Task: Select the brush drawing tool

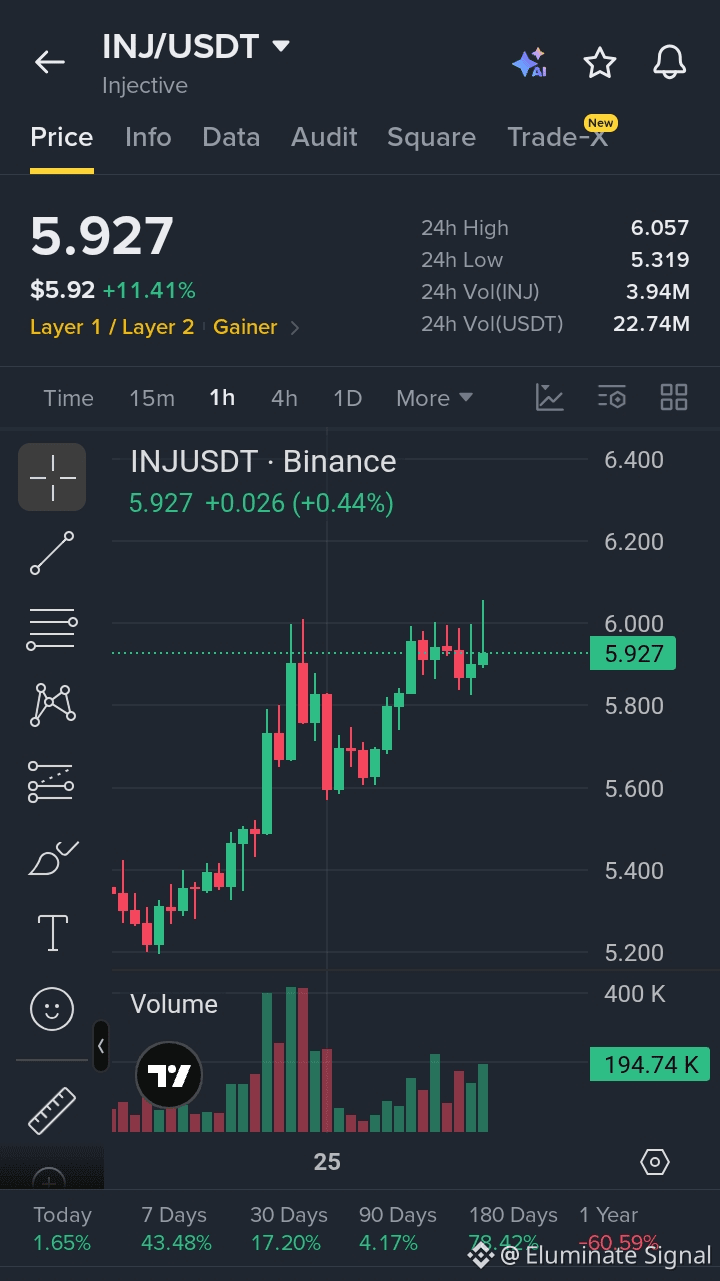Action: 52,858
